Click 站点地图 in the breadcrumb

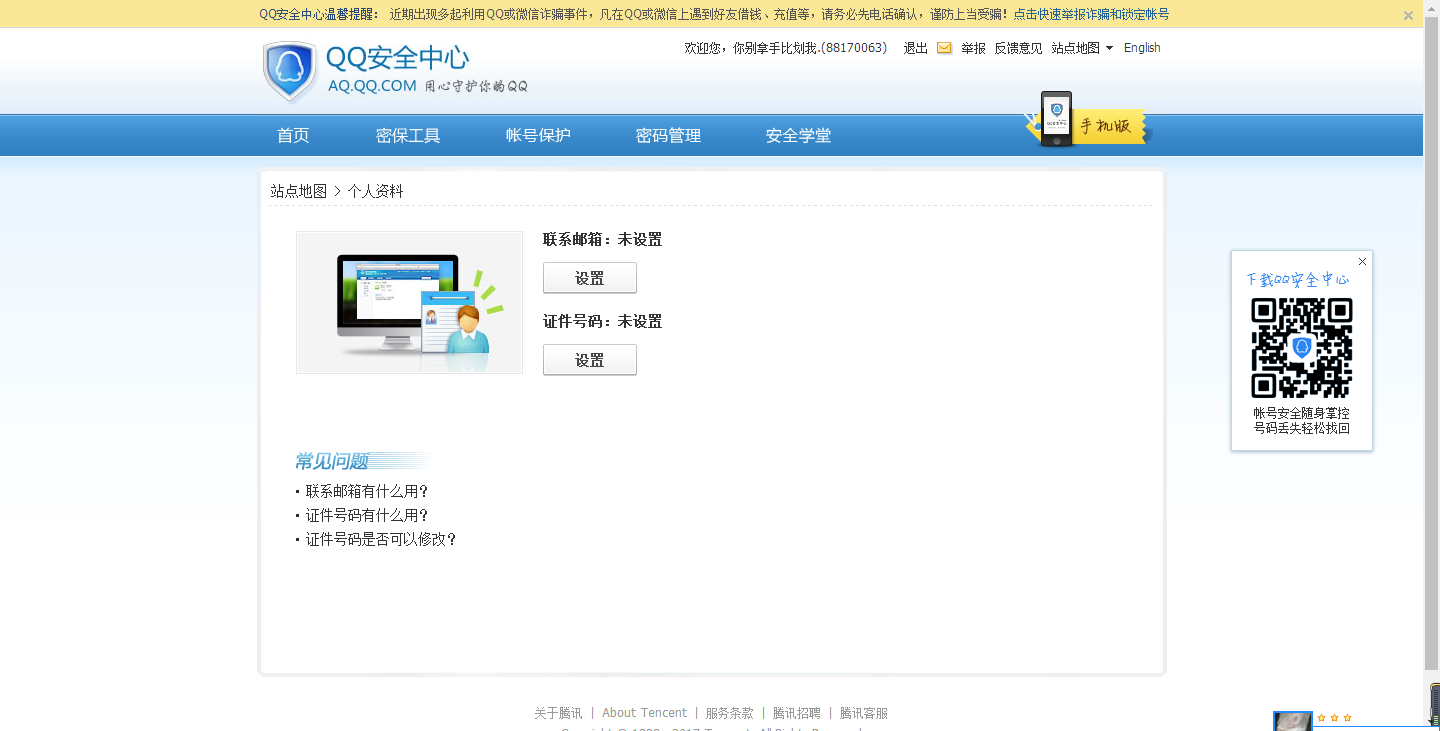tap(299, 191)
